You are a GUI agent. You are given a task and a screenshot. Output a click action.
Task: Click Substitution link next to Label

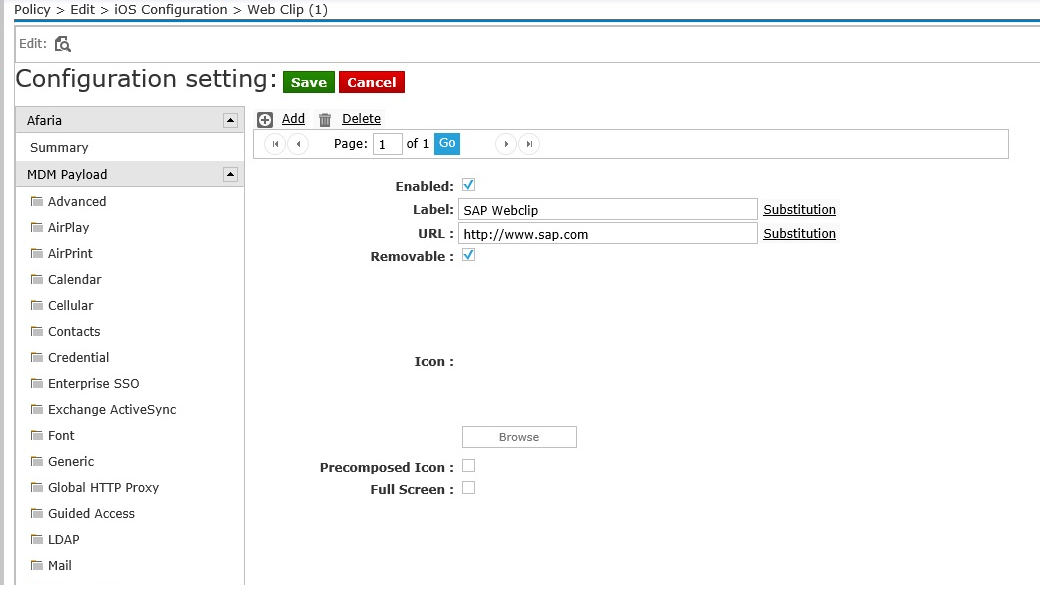[x=799, y=210]
